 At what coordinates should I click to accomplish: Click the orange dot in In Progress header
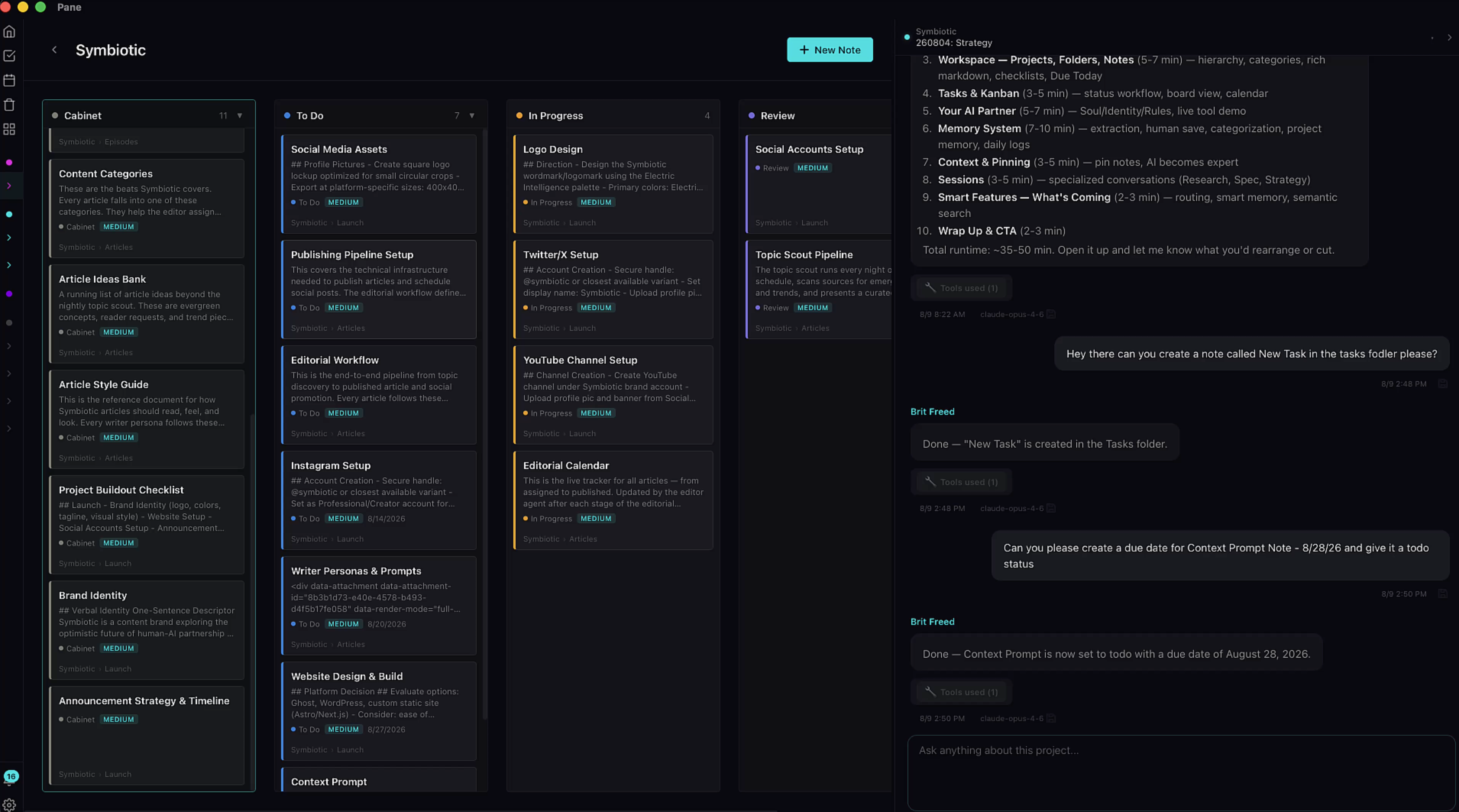(519, 115)
